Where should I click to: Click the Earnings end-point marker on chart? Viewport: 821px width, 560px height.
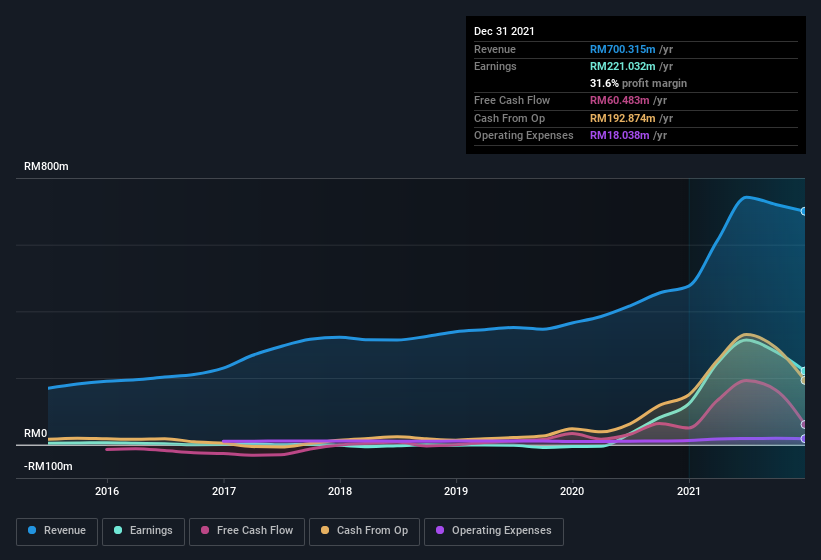point(804,371)
